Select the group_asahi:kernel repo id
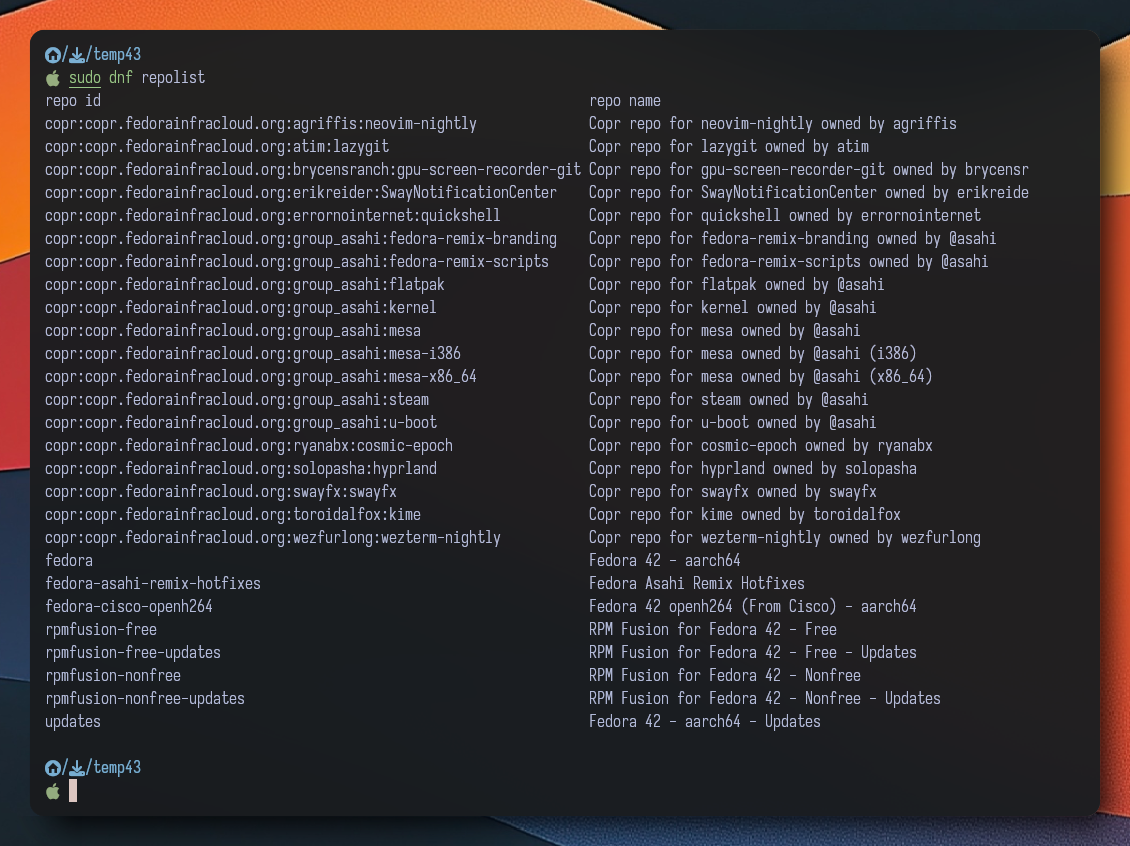Screen dimensions: 1130x846 tap(241, 308)
